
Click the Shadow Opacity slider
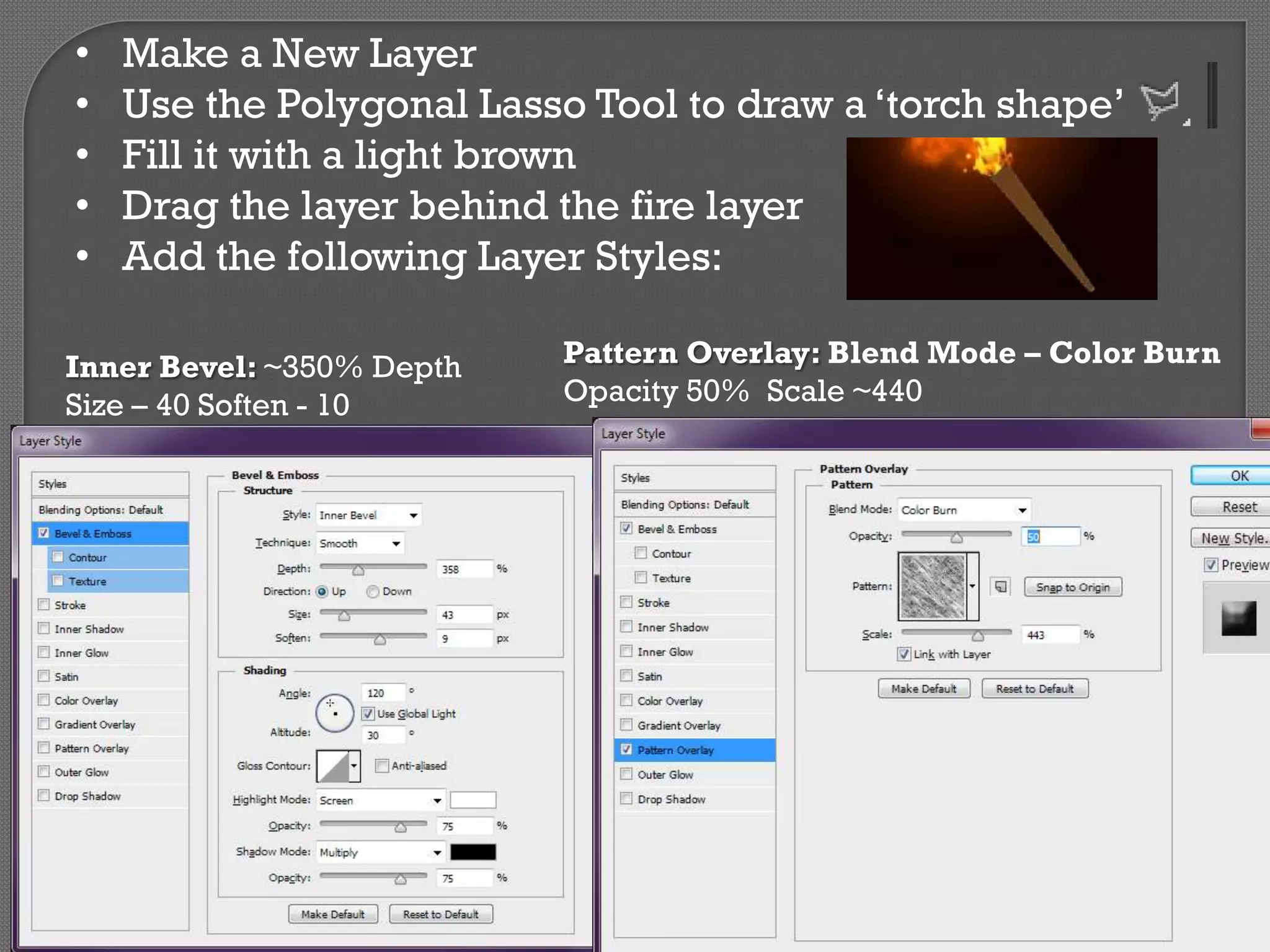(373, 877)
